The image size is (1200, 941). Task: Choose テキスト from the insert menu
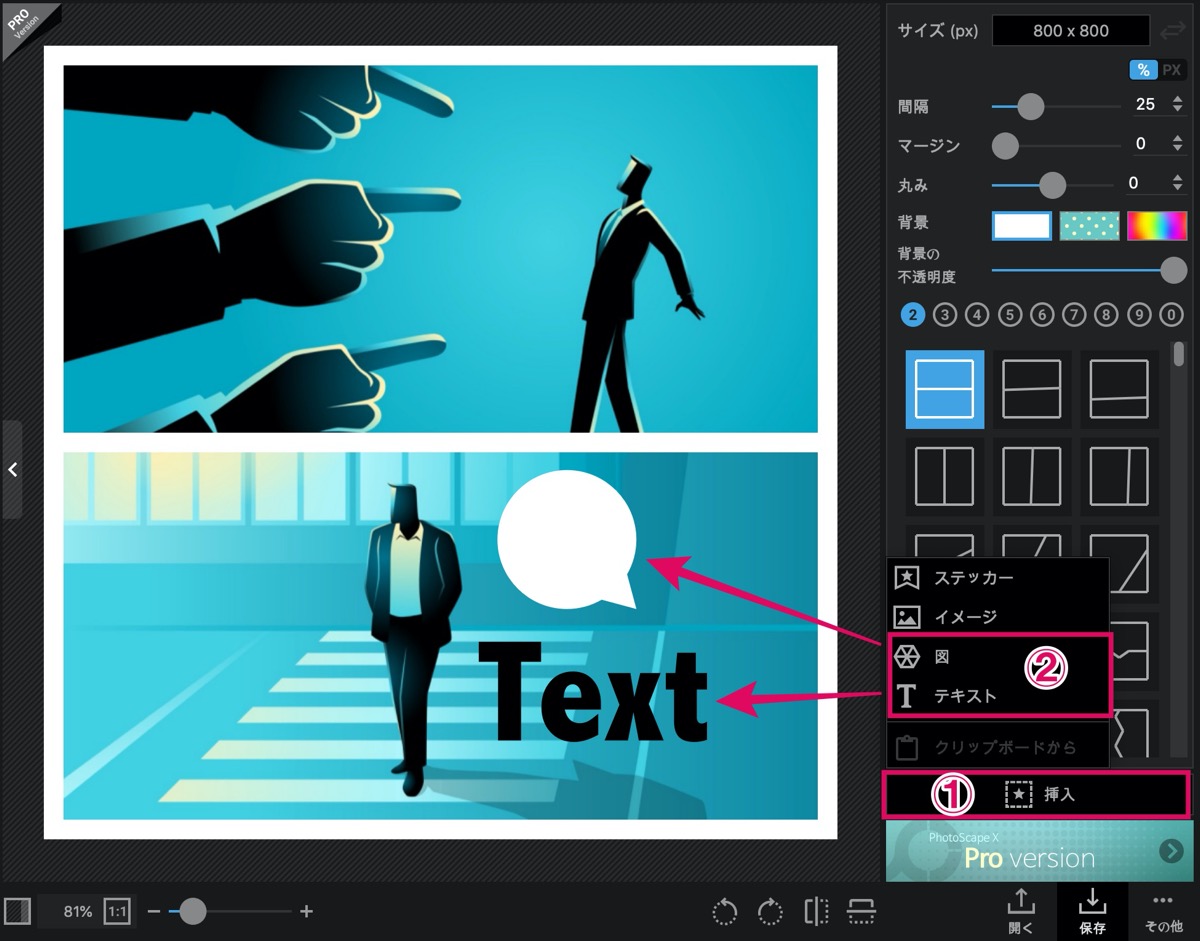[998, 696]
